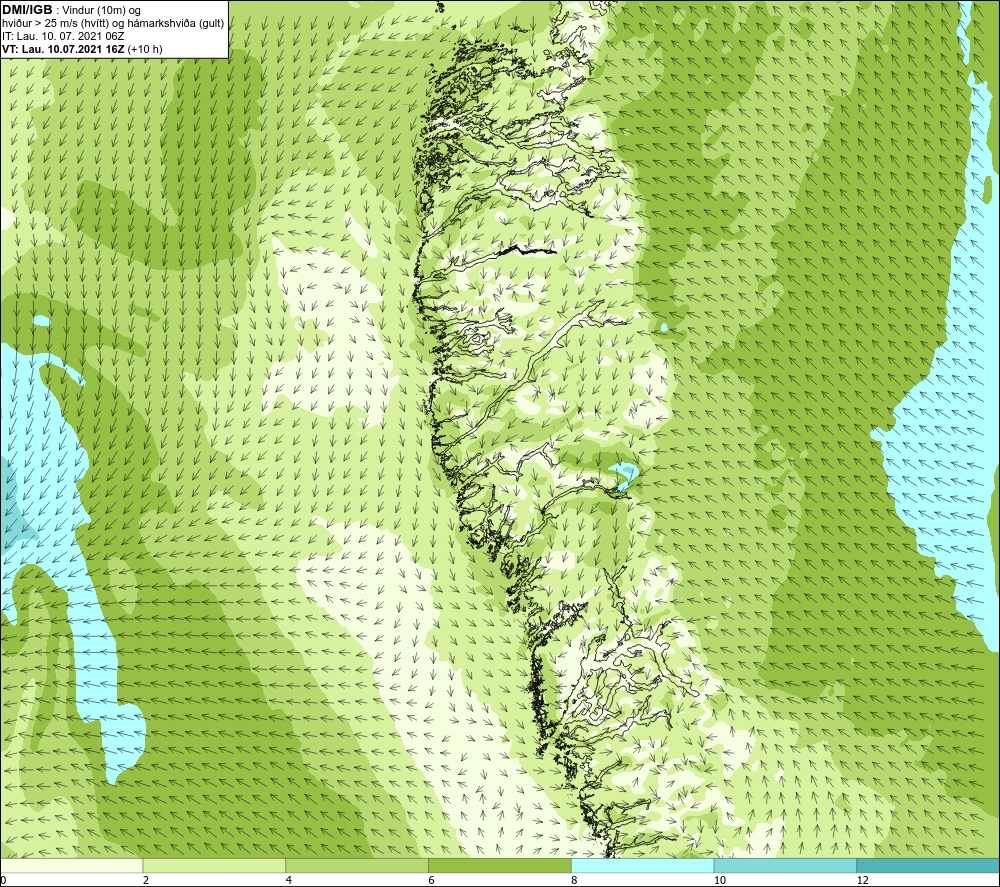The width and height of the screenshot is (1000, 887).
Task: Click the 10–12 m/s teal scale segment
Action: tap(785, 865)
